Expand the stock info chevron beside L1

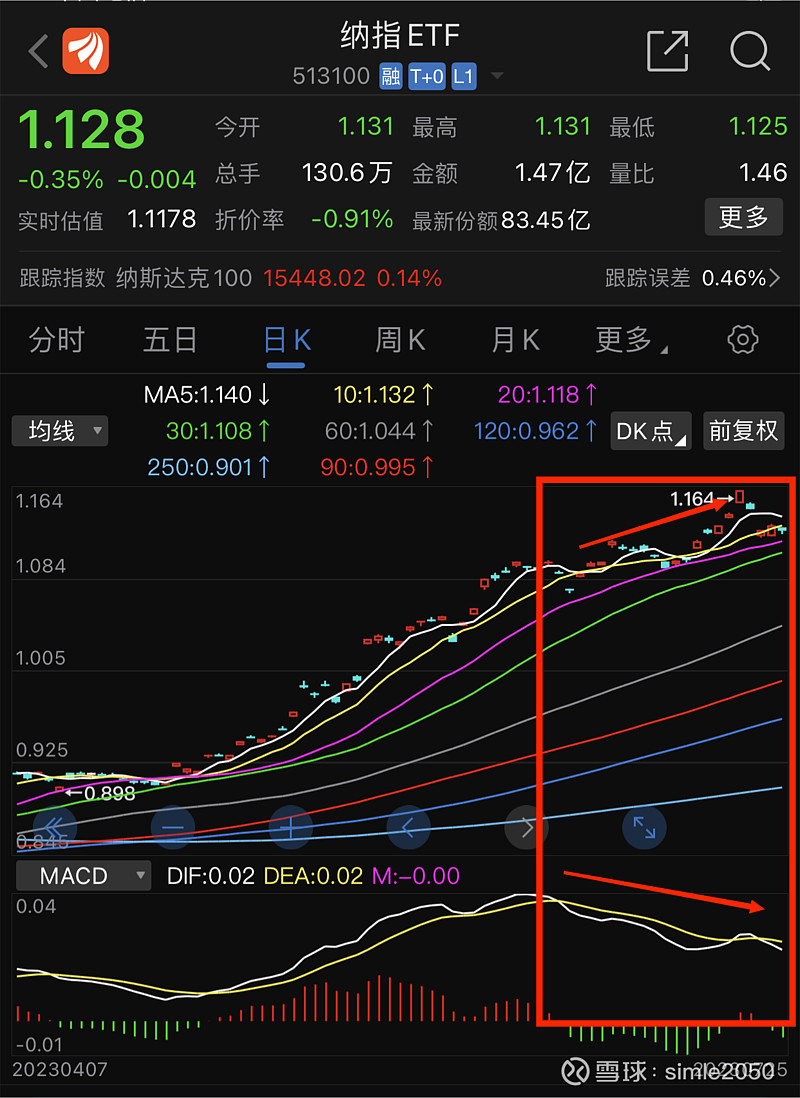(x=497, y=76)
